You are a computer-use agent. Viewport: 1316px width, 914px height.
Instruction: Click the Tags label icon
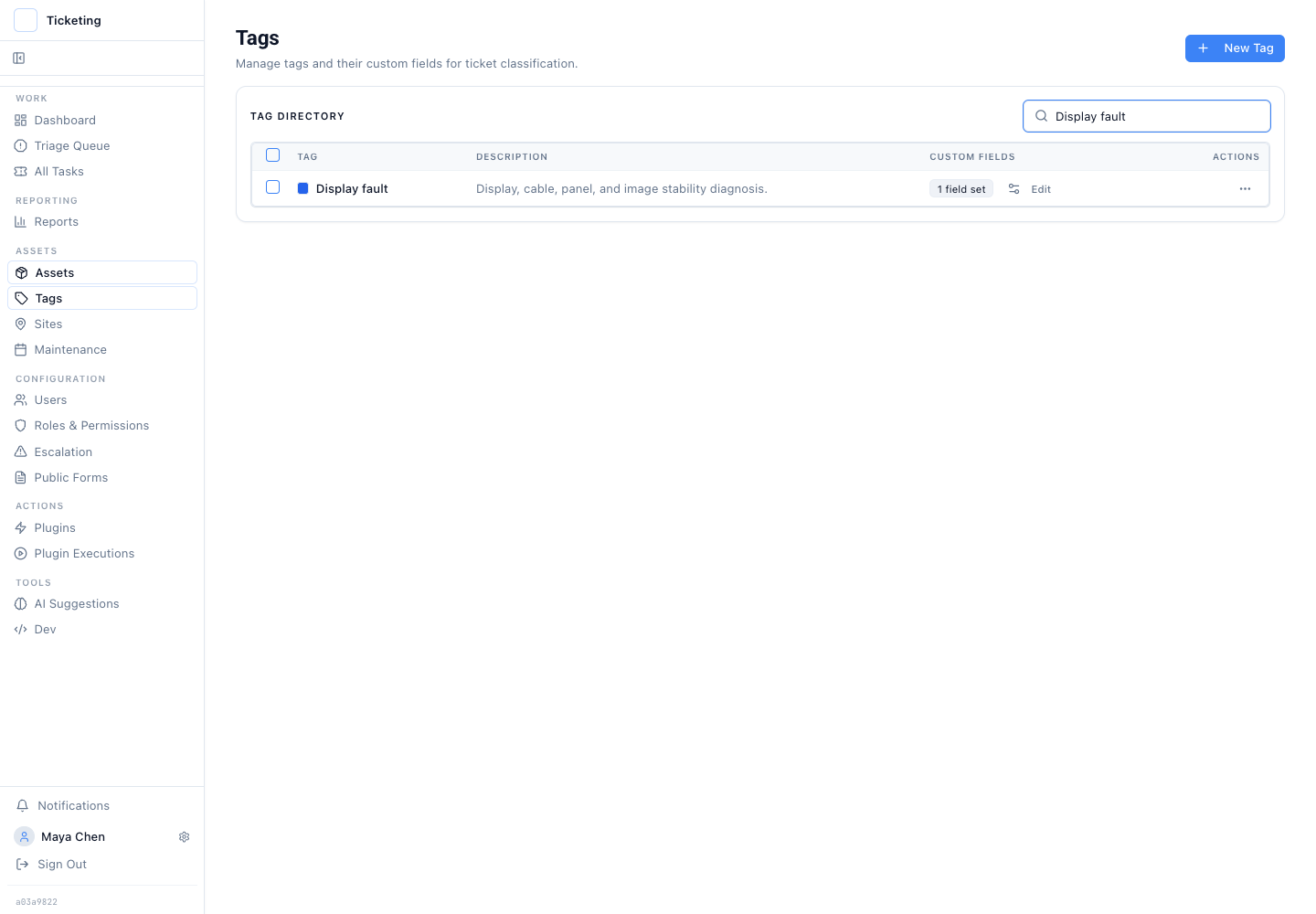click(x=22, y=299)
